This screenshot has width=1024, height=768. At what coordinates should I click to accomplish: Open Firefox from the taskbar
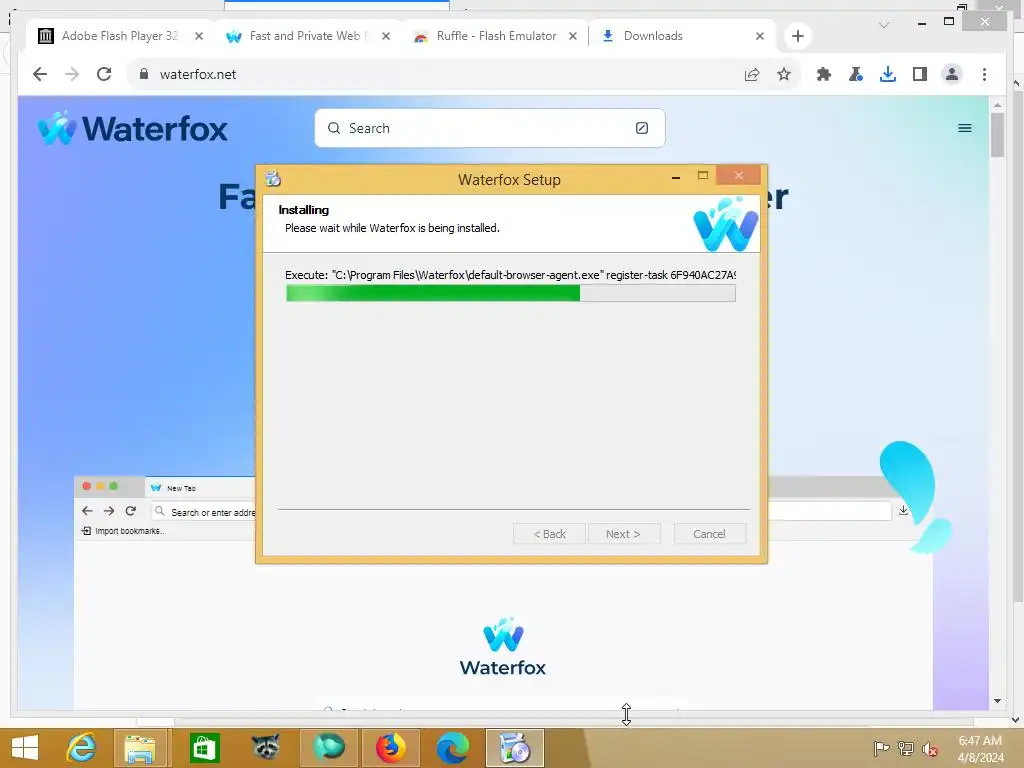[391, 748]
